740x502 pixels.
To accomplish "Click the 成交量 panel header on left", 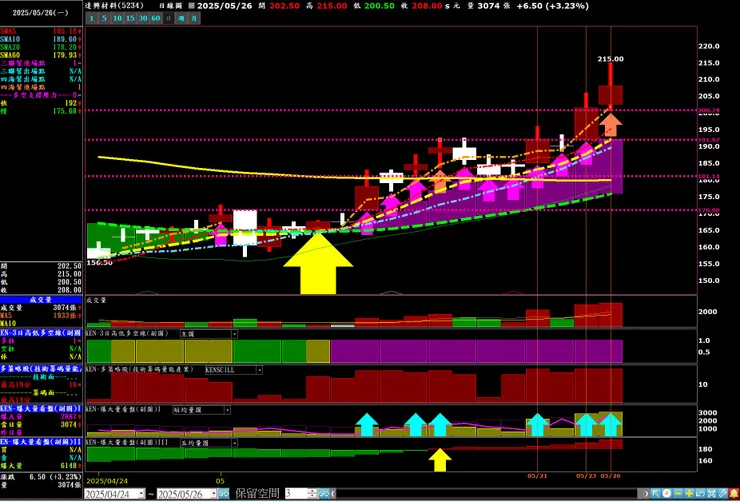I will [41, 299].
